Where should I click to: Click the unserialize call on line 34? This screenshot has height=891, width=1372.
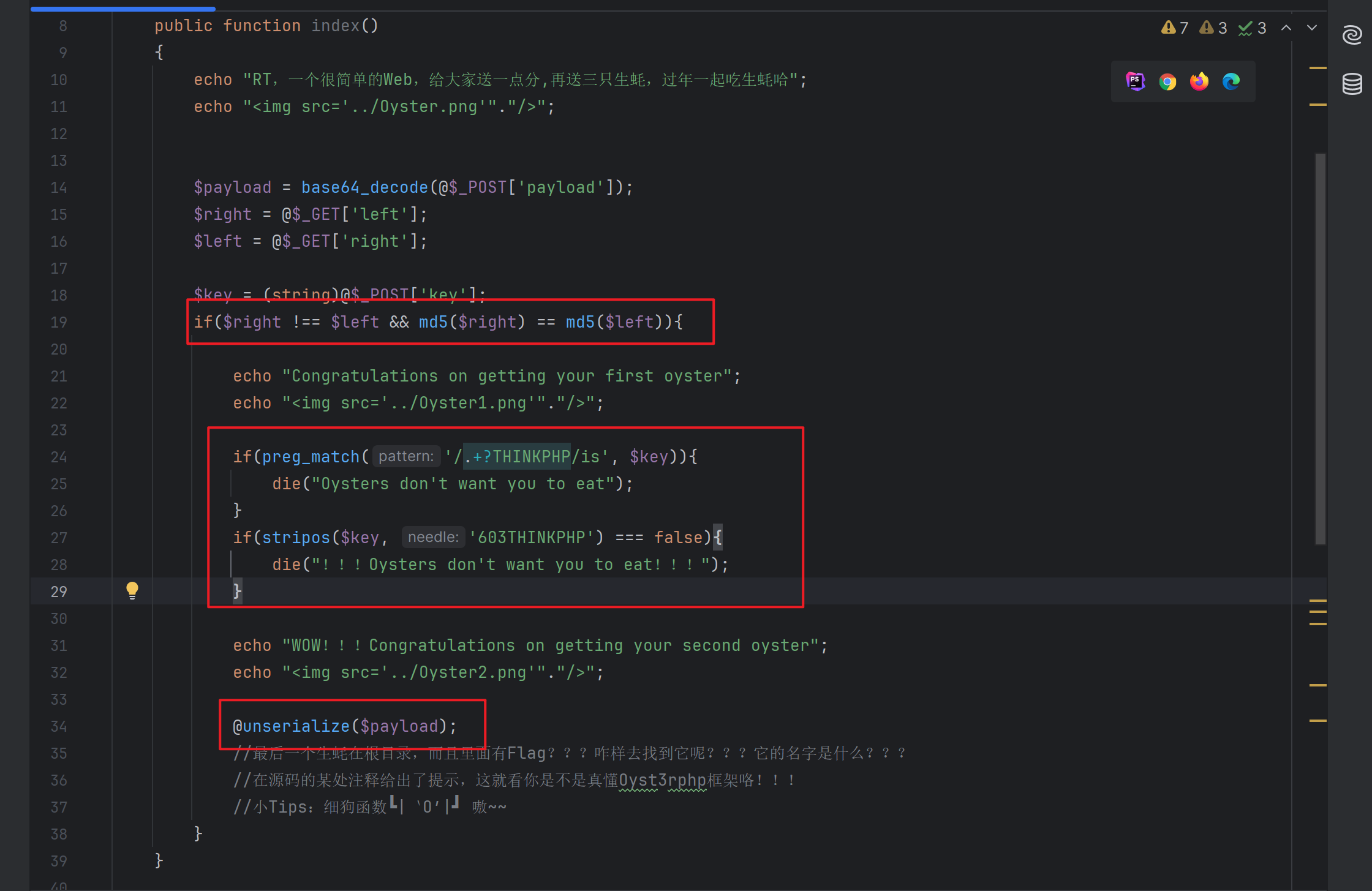coord(296,726)
